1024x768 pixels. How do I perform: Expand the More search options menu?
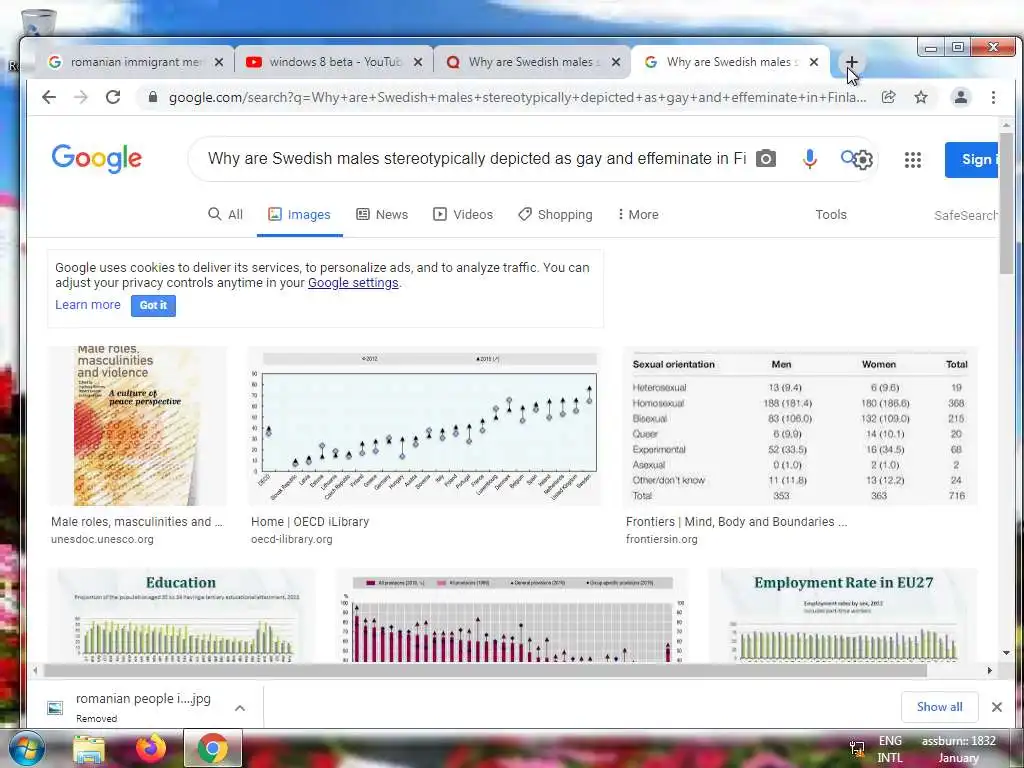pos(638,215)
